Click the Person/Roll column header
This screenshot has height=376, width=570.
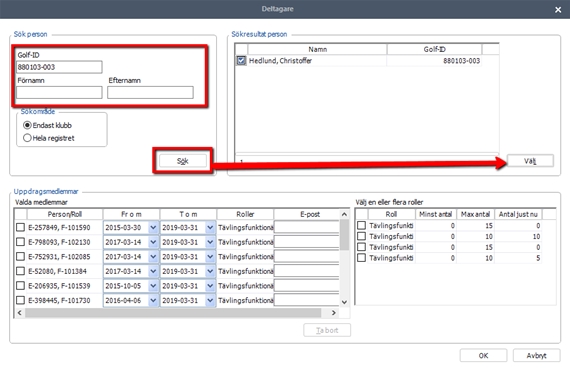point(65,214)
